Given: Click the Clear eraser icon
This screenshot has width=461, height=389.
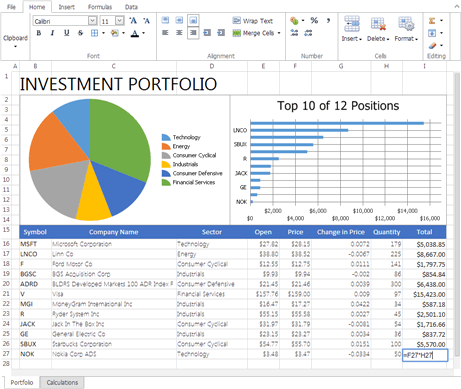Looking at the screenshot, I should pos(432,45).
